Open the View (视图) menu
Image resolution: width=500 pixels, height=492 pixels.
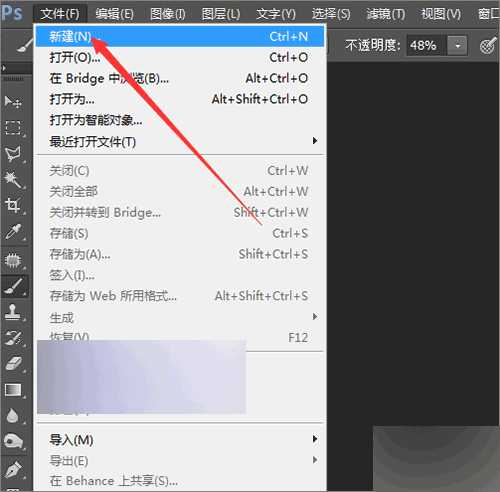click(x=441, y=14)
